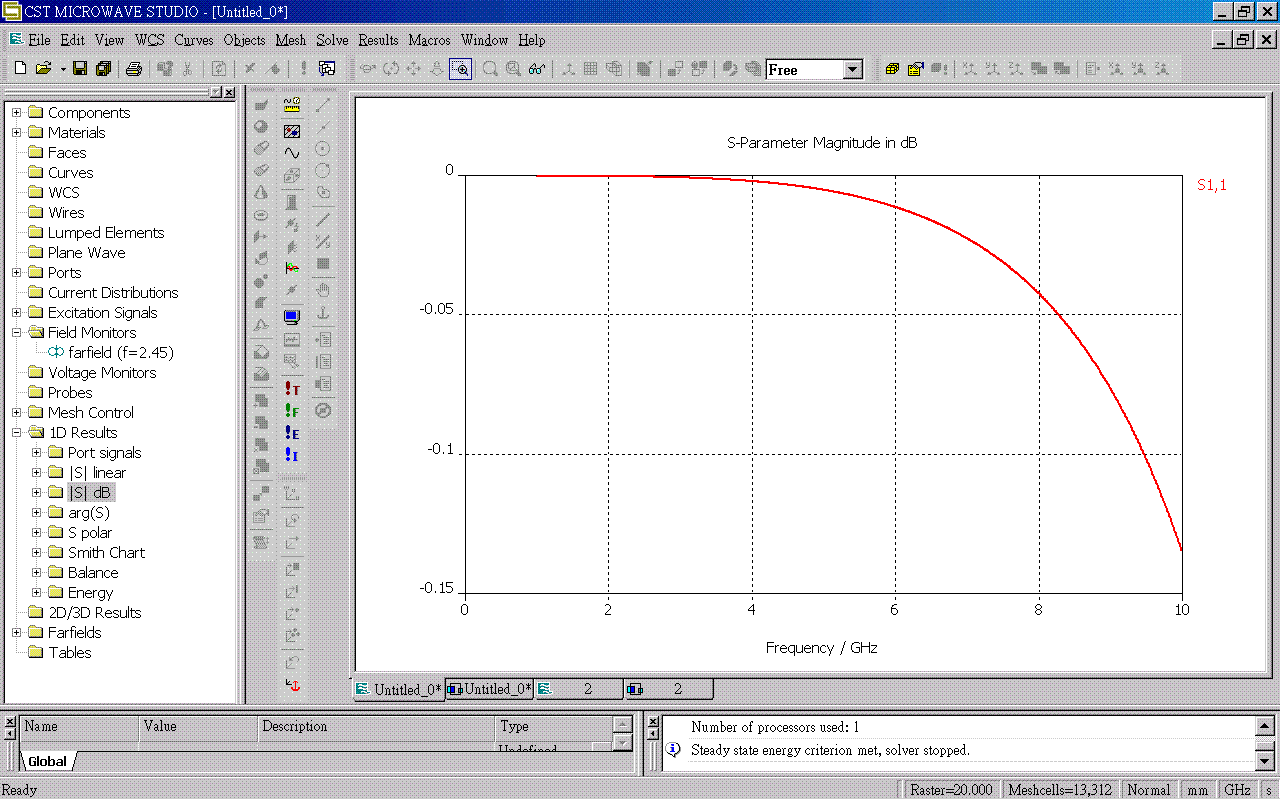Viewport: 1280px width, 800px height.
Task: Click the Raster=20.000 status field
Action: [951, 790]
